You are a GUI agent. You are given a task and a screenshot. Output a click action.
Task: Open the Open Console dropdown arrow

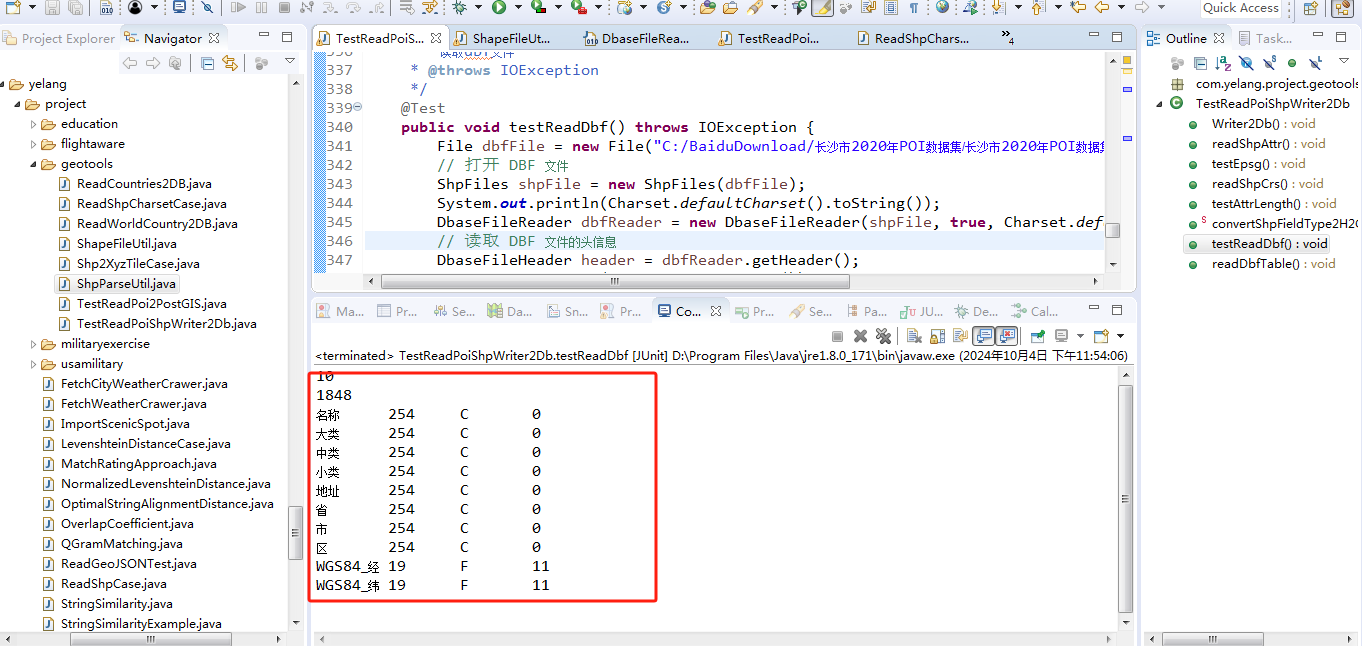point(1120,336)
